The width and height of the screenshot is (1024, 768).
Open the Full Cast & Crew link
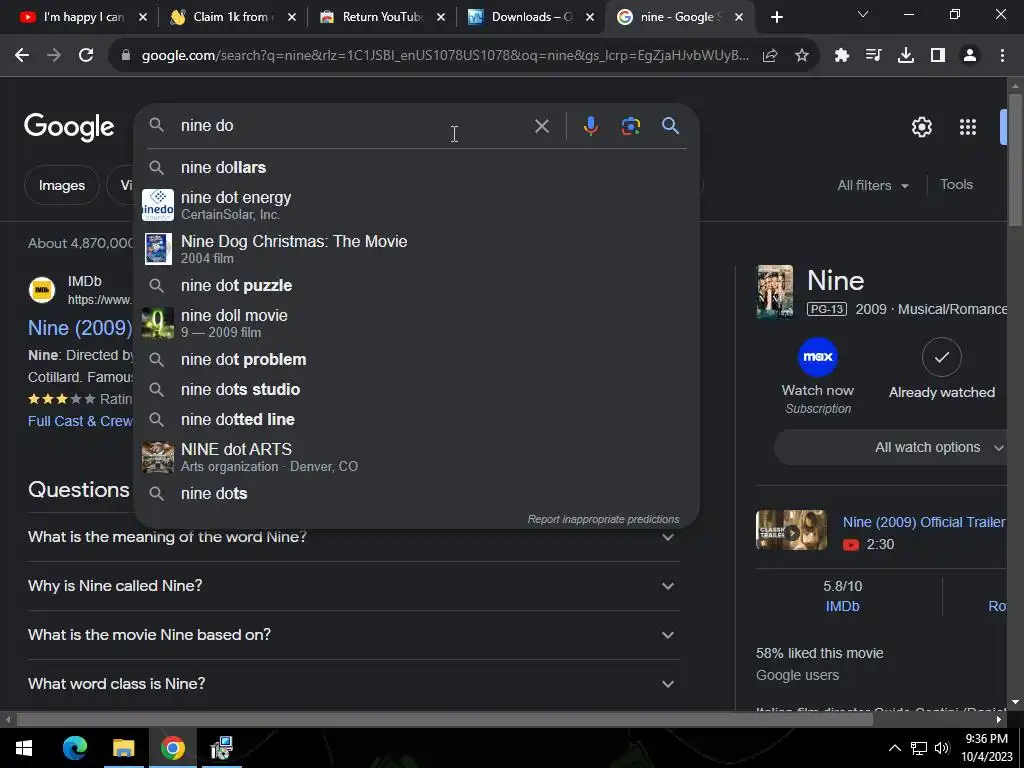click(x=80, y=421)
